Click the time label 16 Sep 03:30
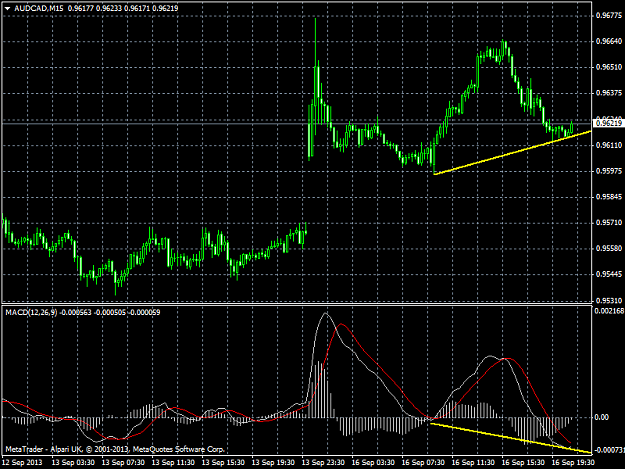 [x=373, y=463]
